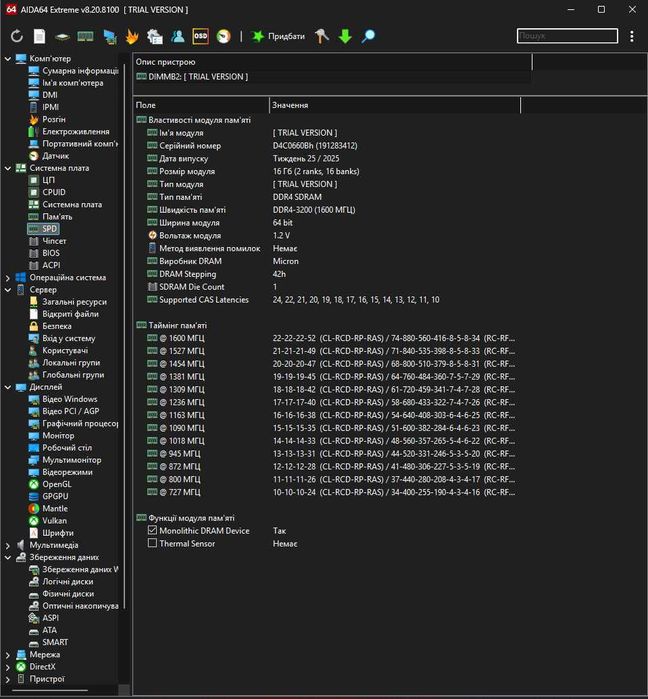The height and width of the screenshot is (699, 648).
Task: Select the Supported CAS Latencies row
Action: 325,300
